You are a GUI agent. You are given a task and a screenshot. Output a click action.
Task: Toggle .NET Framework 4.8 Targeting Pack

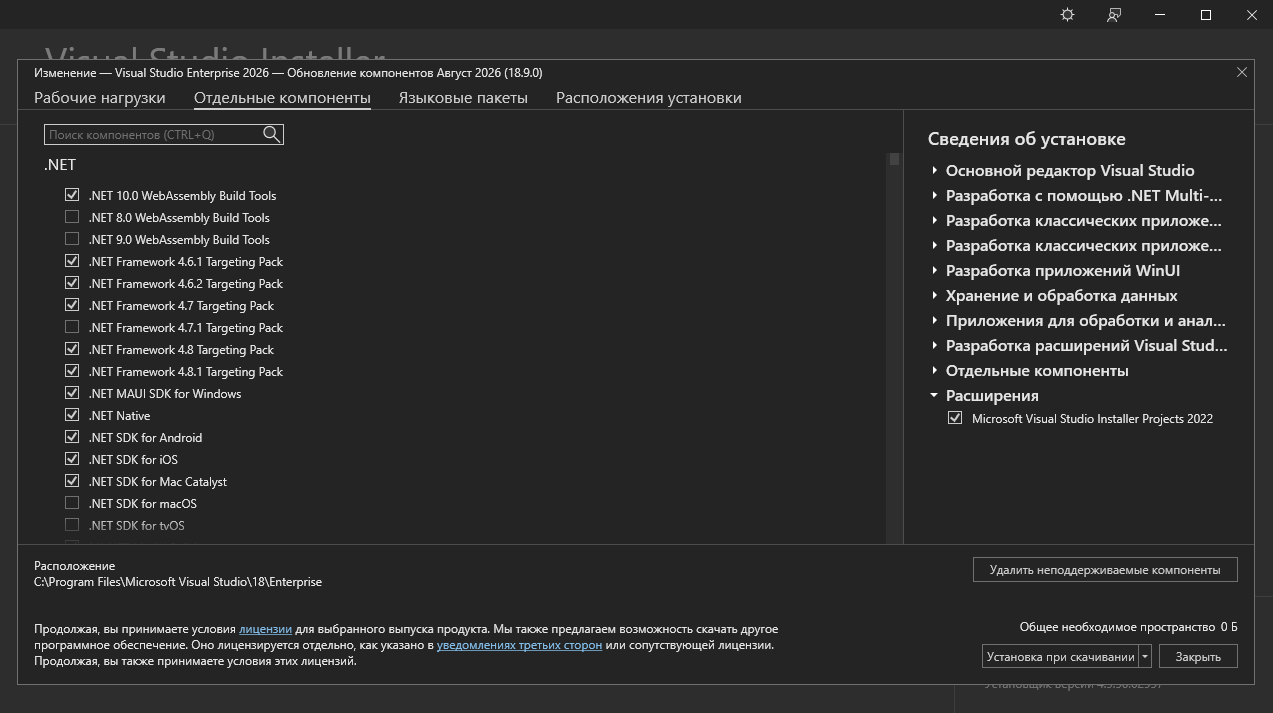pos(72,349)
